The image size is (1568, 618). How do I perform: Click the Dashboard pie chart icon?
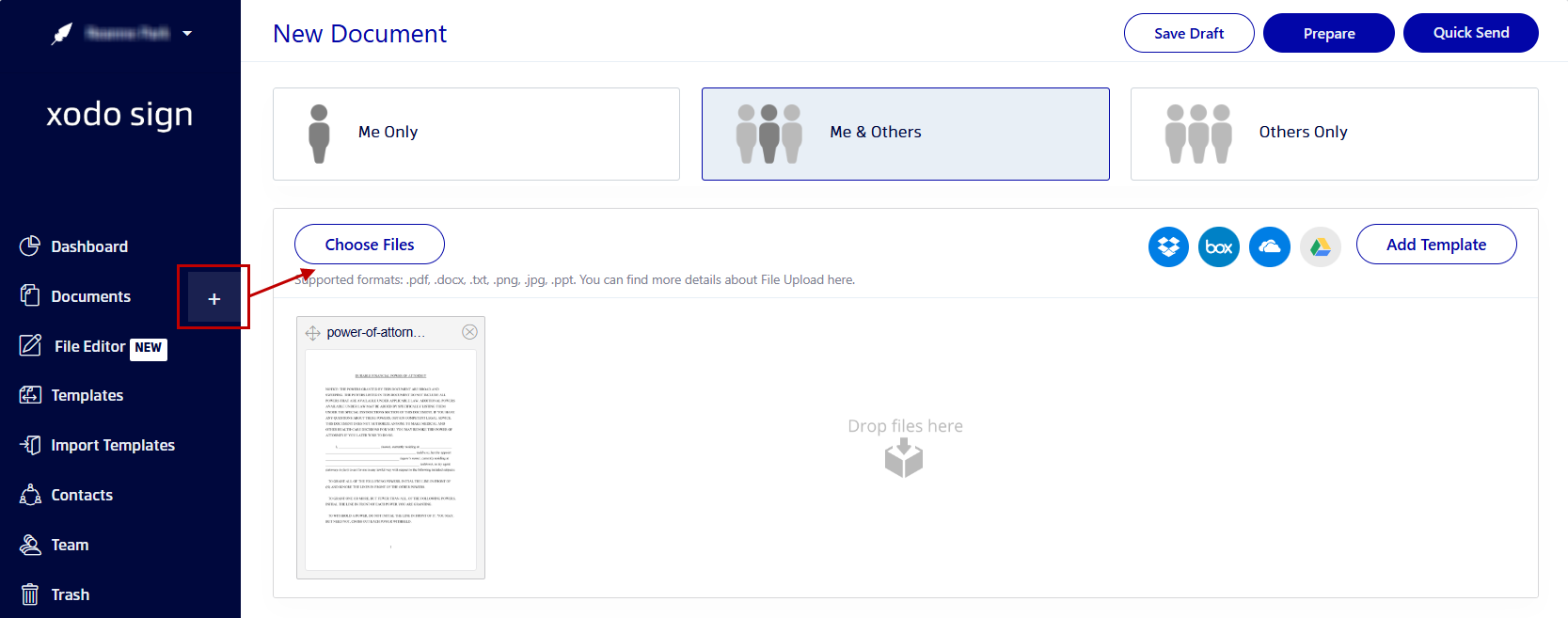(30, 246)
